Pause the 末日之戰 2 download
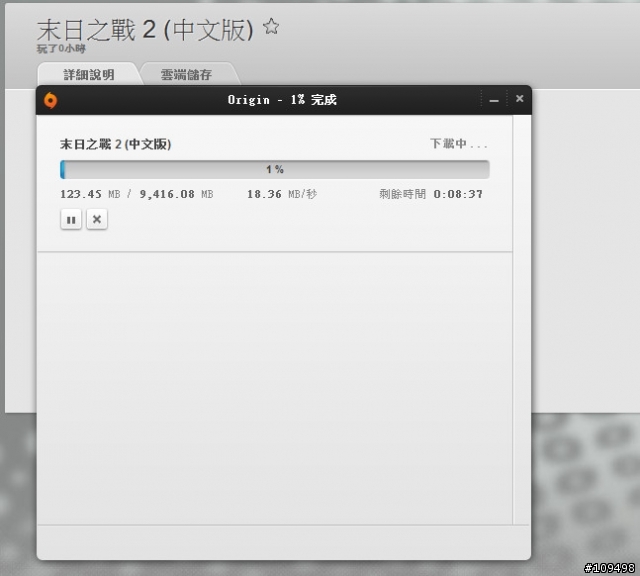This screenshot has height=576, width=640. pos(71,220)
